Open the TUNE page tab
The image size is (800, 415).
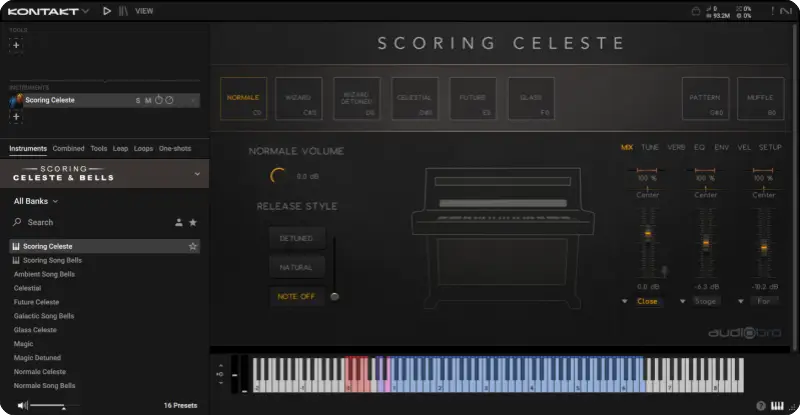(x=650, y=147)
